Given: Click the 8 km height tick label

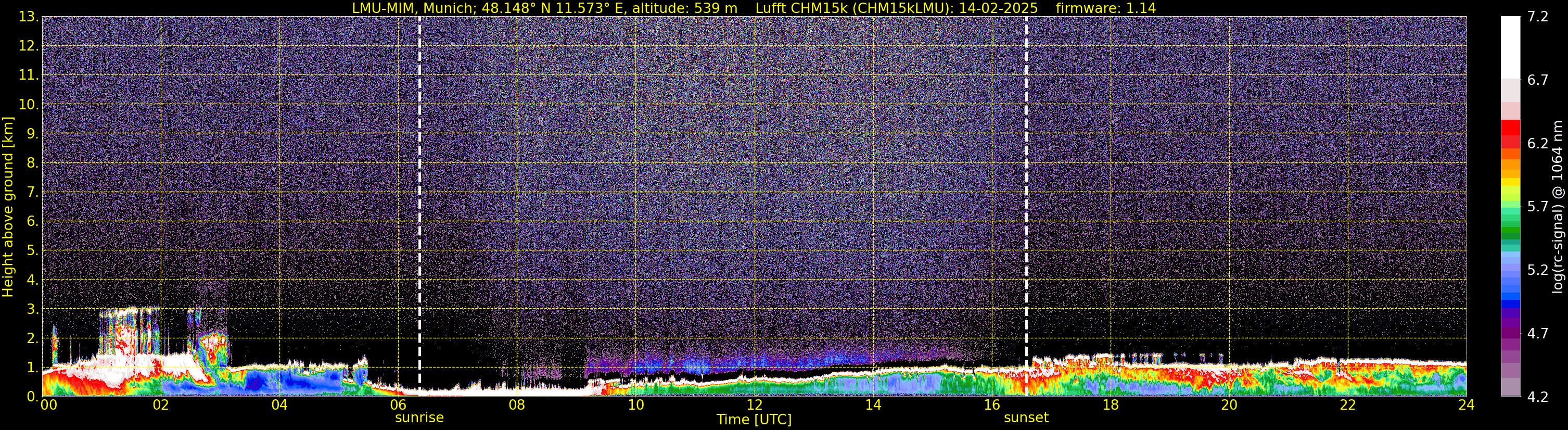Looking at the screenshot, I should pyautogui.click(x=32, y=163).
